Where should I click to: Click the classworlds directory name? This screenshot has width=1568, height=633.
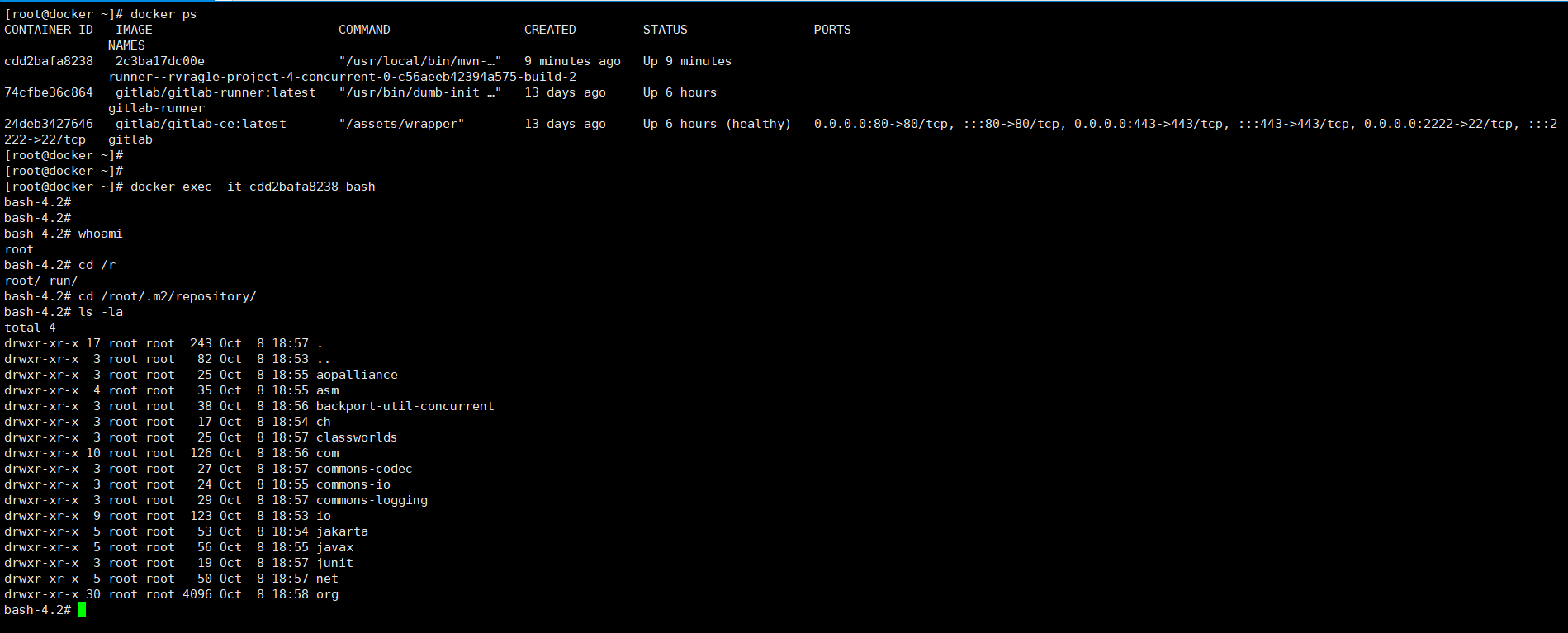click(357, 437)
